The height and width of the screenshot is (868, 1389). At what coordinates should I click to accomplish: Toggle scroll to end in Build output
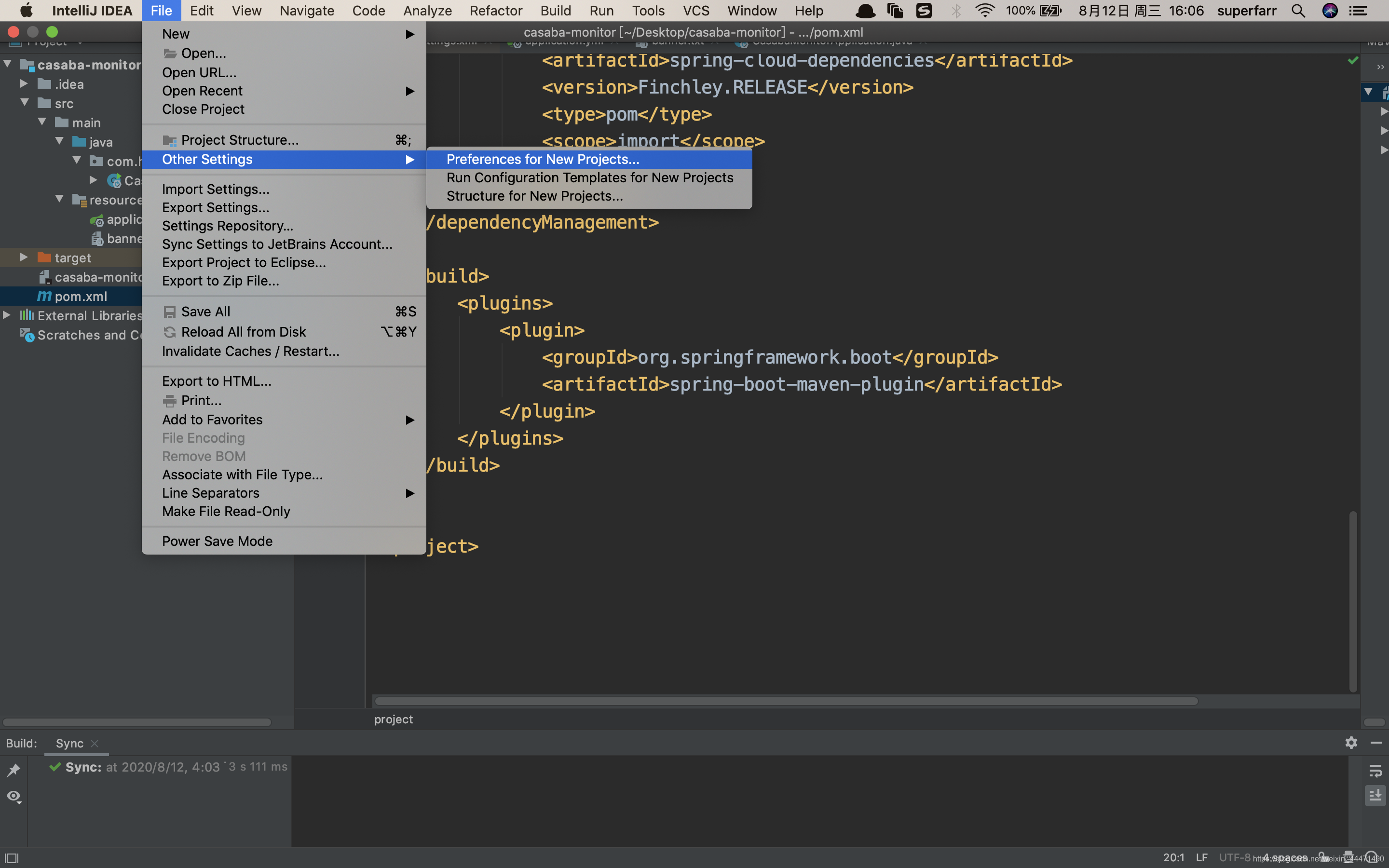1375,796
